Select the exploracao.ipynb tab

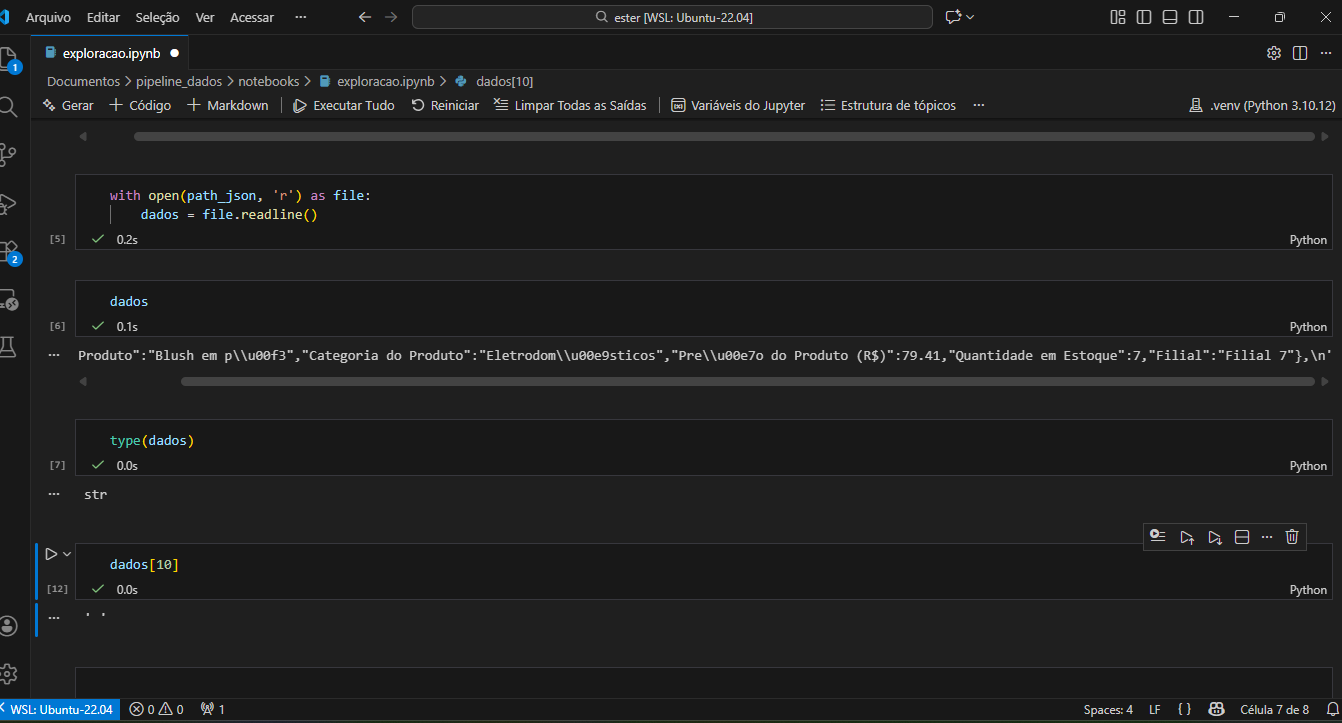tap(110, 53)
